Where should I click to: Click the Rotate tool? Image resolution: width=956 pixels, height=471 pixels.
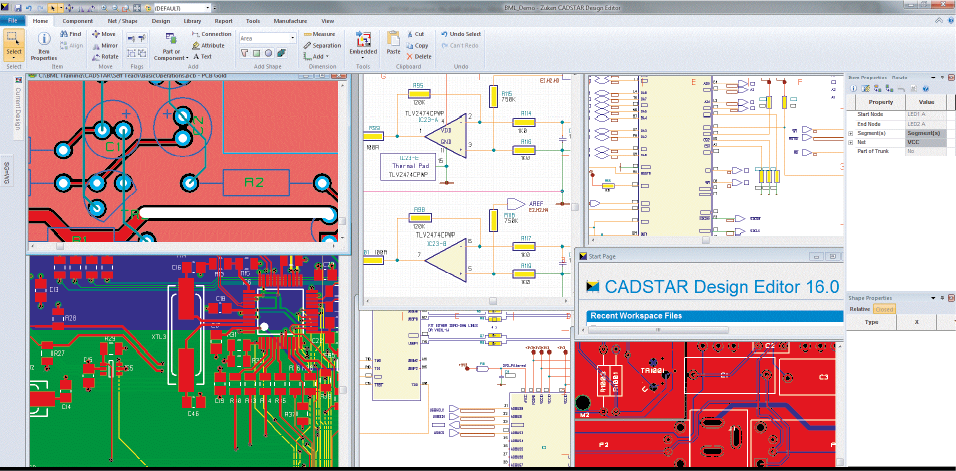(x=103, y=56)
